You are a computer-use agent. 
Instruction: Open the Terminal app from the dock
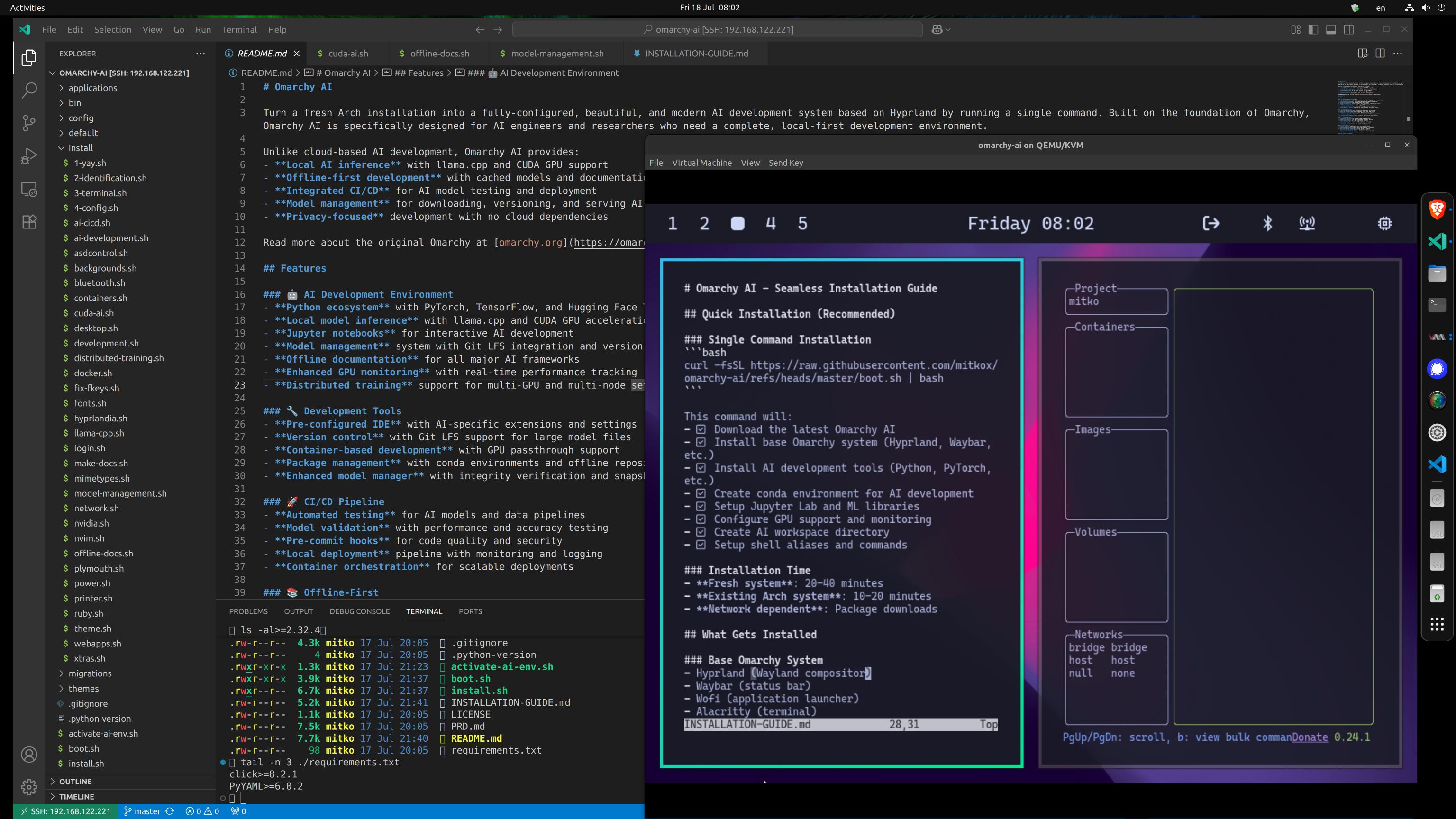tap(1437, 305)
